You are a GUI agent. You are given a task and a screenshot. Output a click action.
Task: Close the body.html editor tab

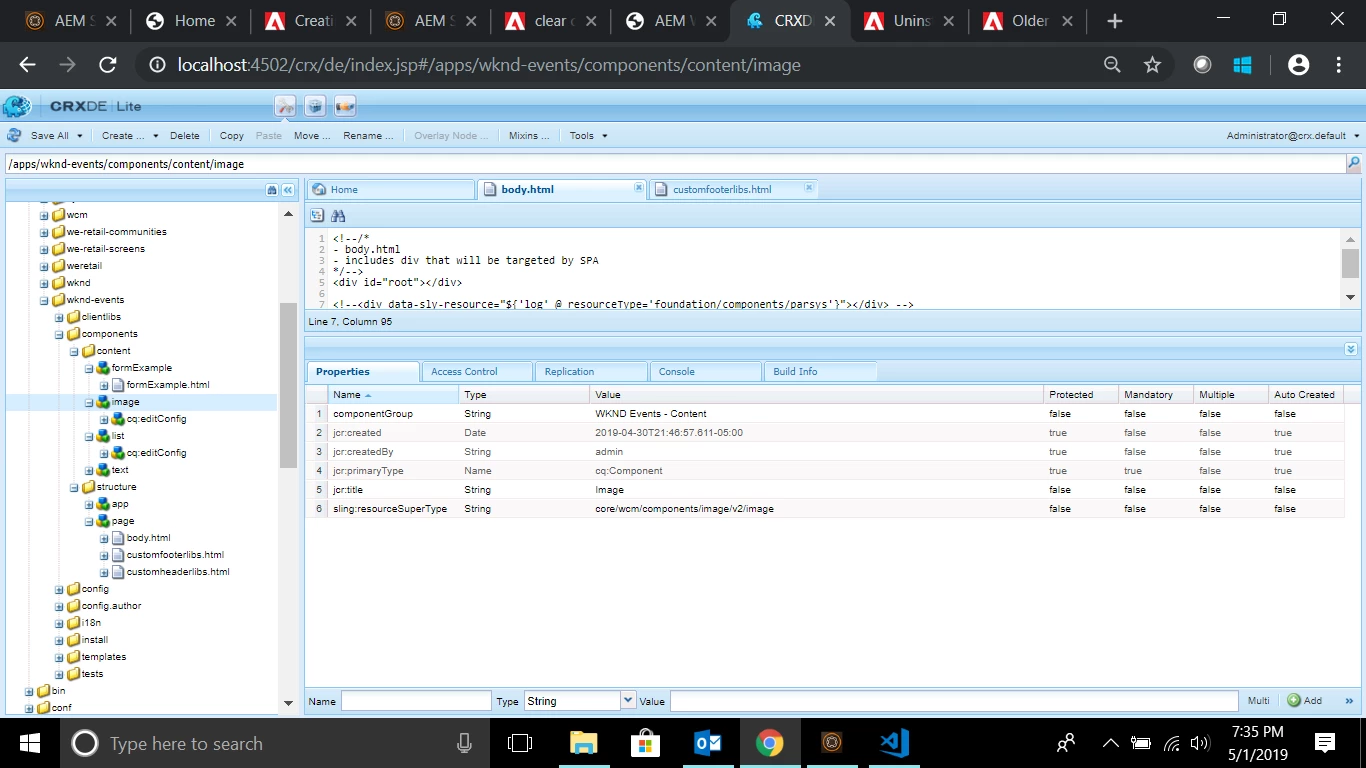[x=639, y=188]
